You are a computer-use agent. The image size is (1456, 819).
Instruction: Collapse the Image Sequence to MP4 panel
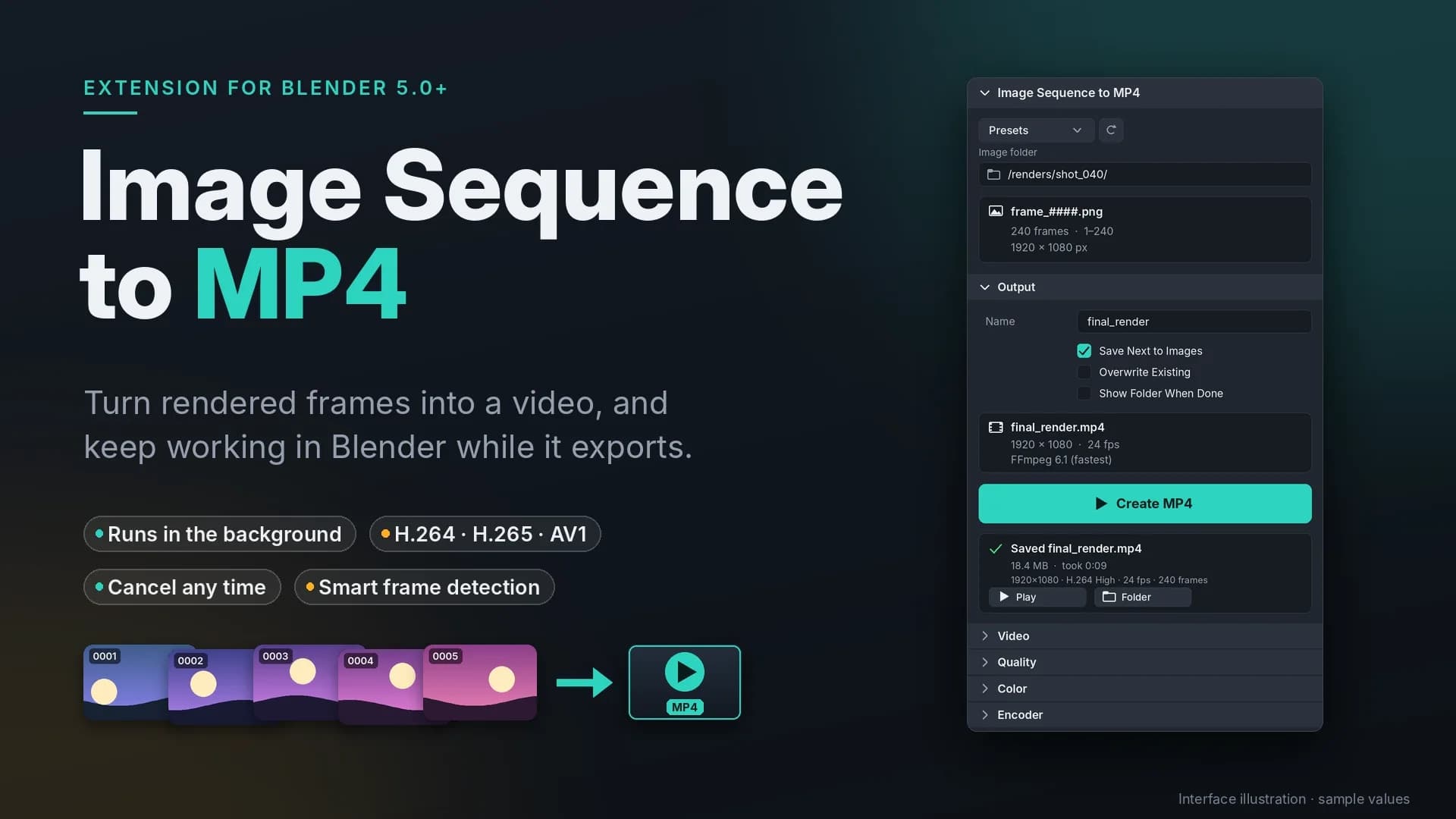(x=1145, y=93)
